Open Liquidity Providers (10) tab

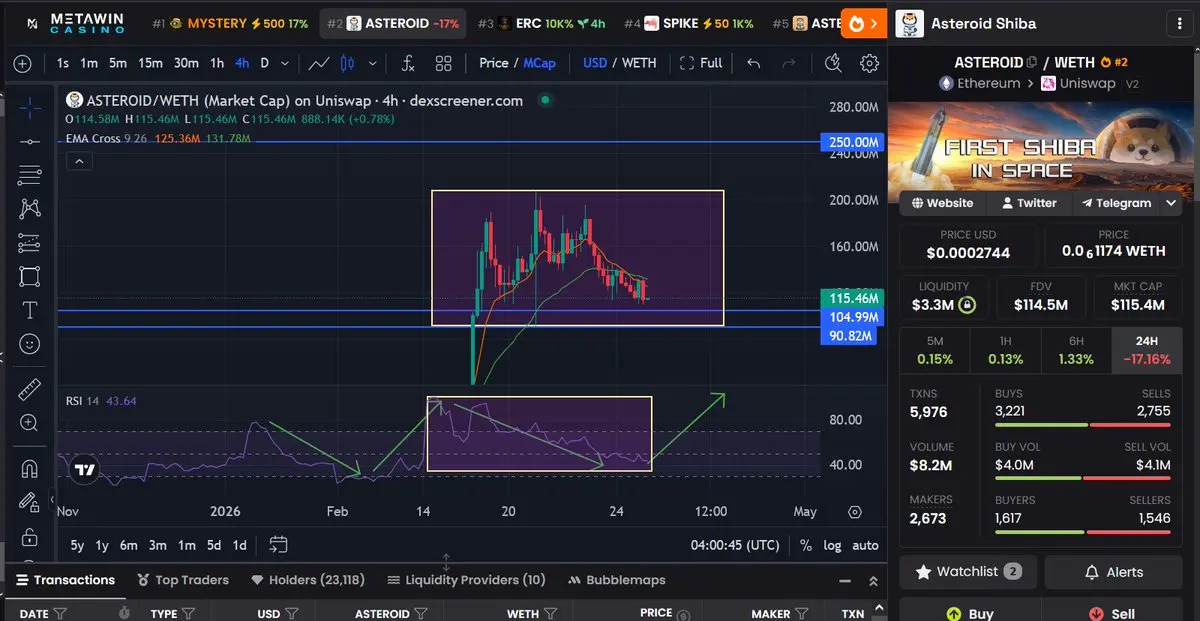[466, 580]
